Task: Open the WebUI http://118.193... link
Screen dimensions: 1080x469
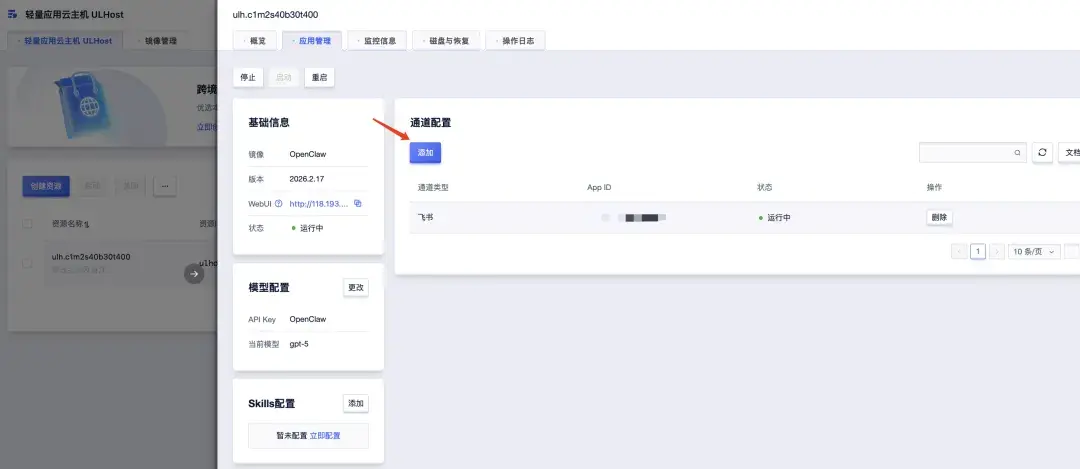Action: pos(319,204)
